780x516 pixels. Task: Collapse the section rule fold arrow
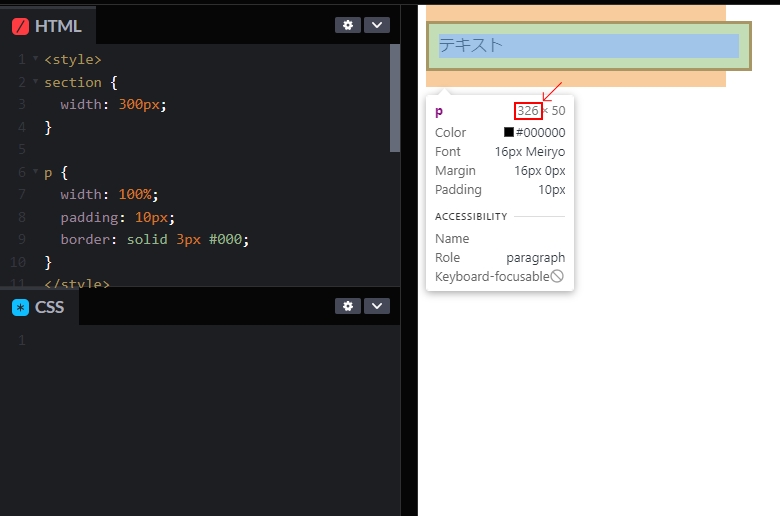click(35, 81)
